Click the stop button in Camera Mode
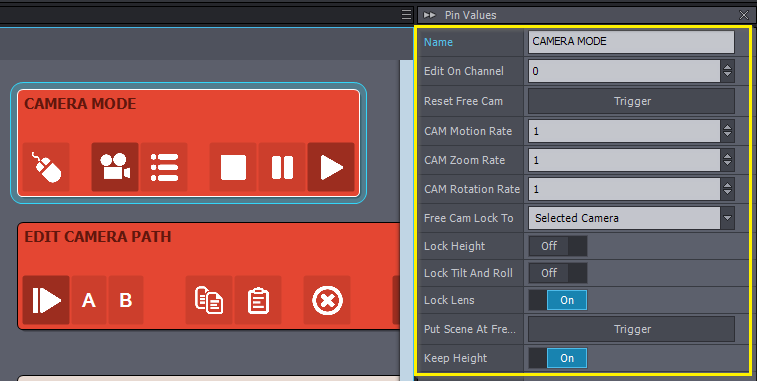 [x=233, y=167]
